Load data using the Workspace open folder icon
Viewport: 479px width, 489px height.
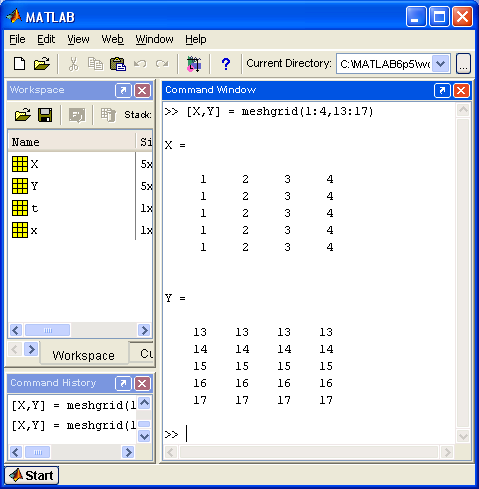coord(22,115)
